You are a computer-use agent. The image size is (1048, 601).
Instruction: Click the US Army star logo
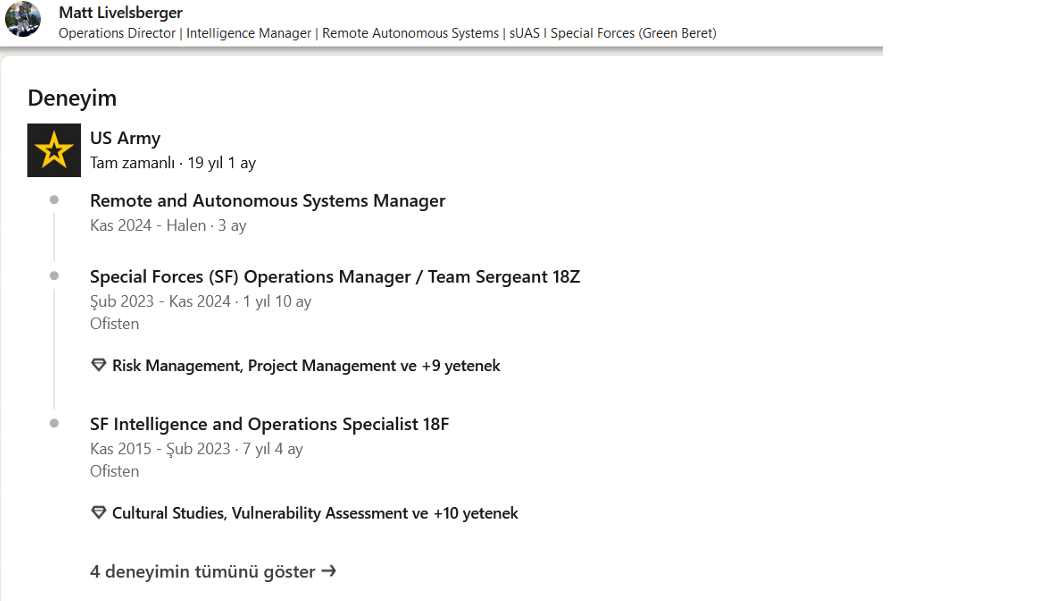(x=54, y=151)
